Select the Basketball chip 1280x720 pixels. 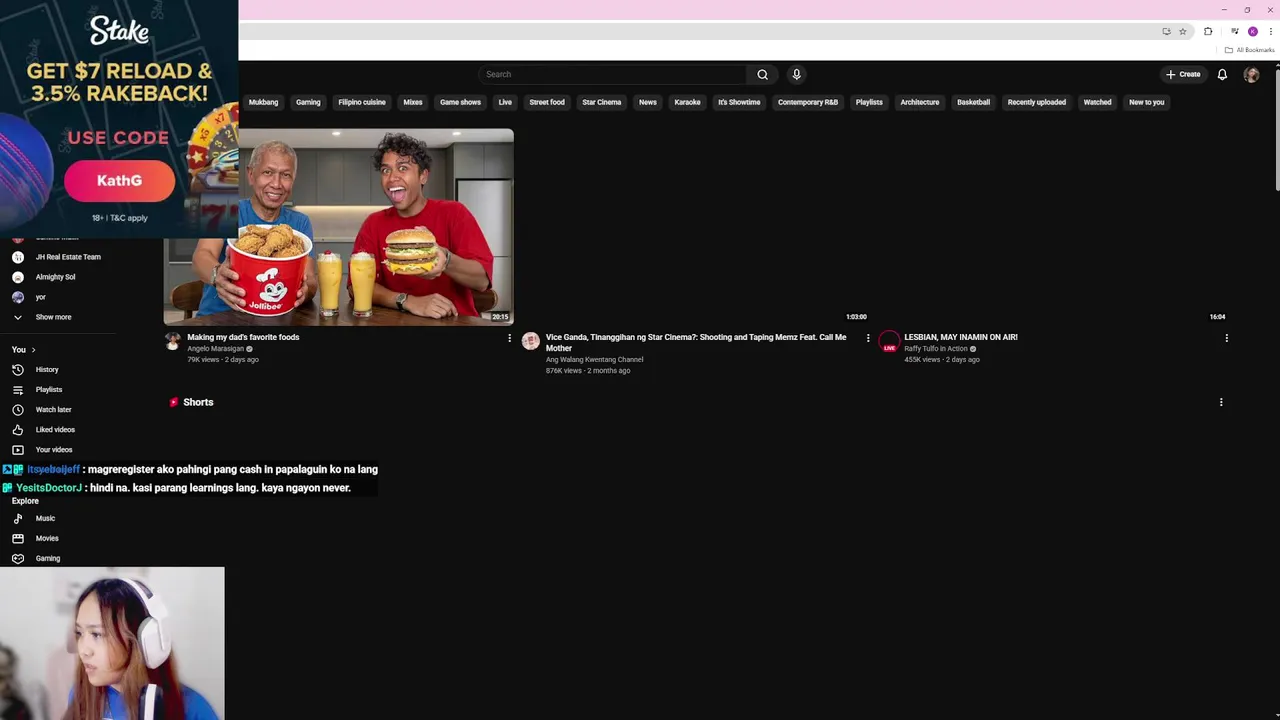pyautogui.click(x=973, y=102)
